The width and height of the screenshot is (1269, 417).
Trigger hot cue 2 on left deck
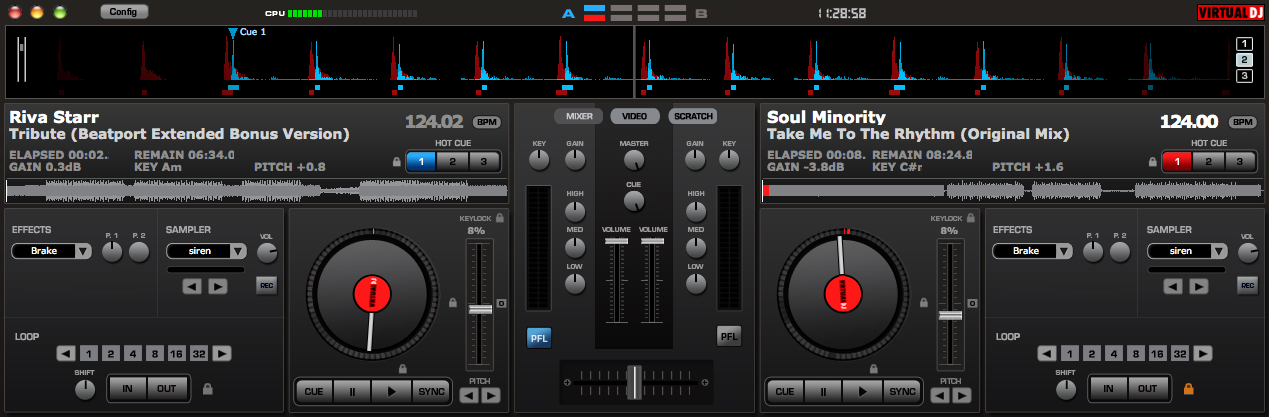[x=452, y=161]
